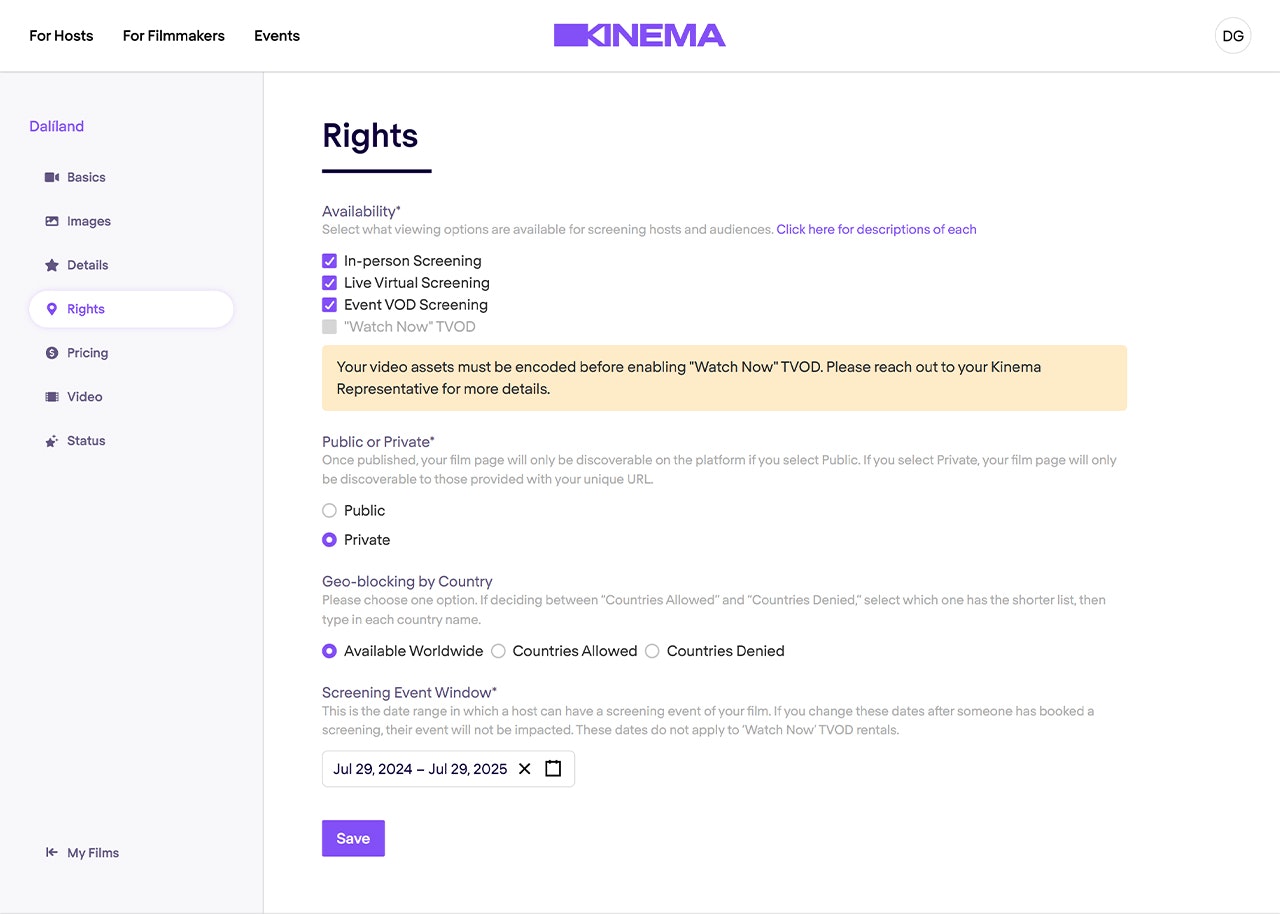Click the Public or Private label
Image resolution: width=1280 pixels, height=914 pixels.
tap(378, 442)
